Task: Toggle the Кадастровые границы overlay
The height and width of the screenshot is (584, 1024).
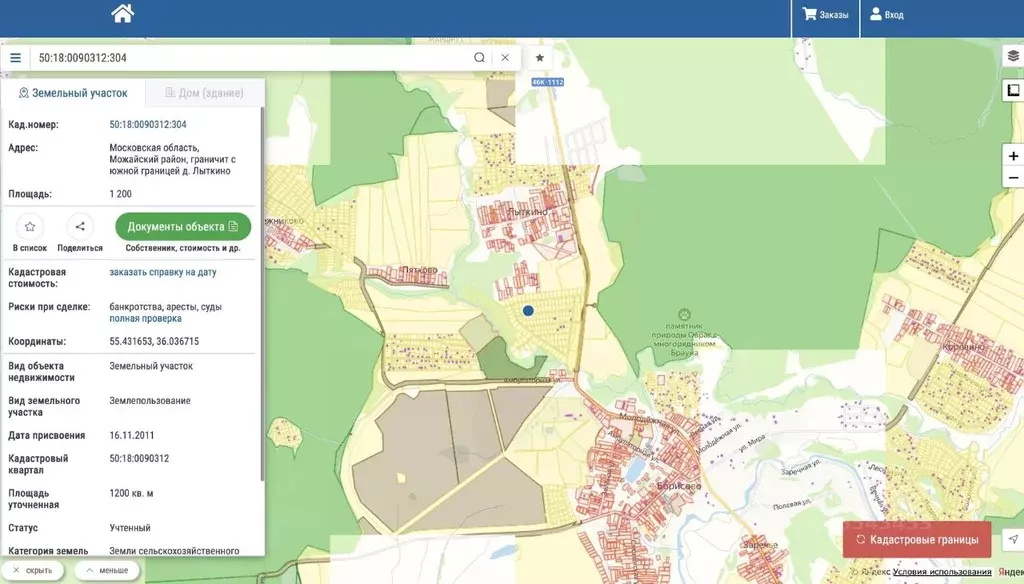Action: (917, 540)
